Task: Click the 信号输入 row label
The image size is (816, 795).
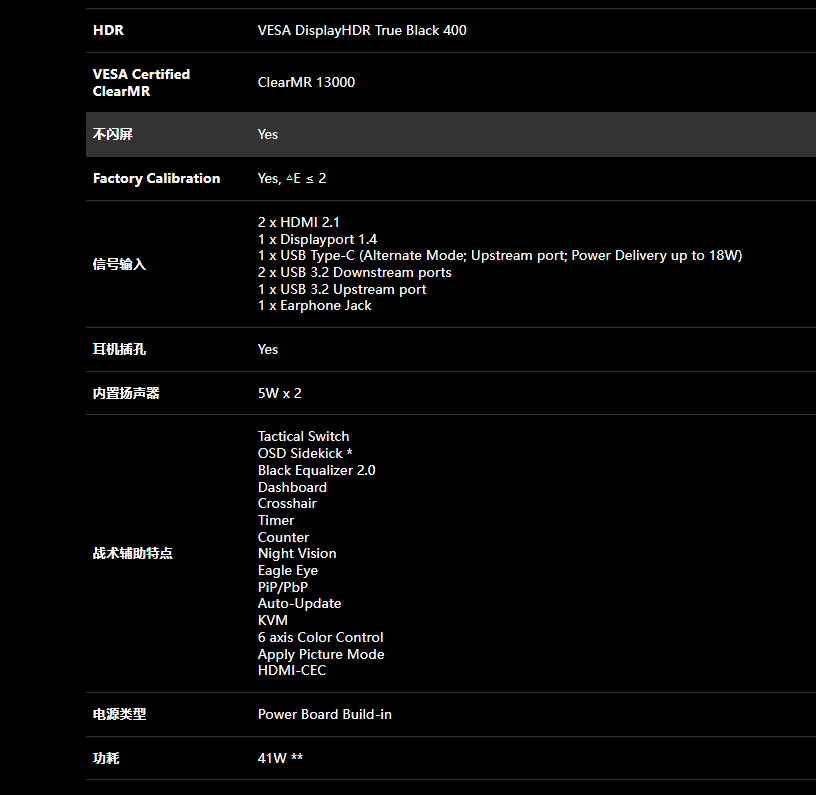Action: (119, 264)
